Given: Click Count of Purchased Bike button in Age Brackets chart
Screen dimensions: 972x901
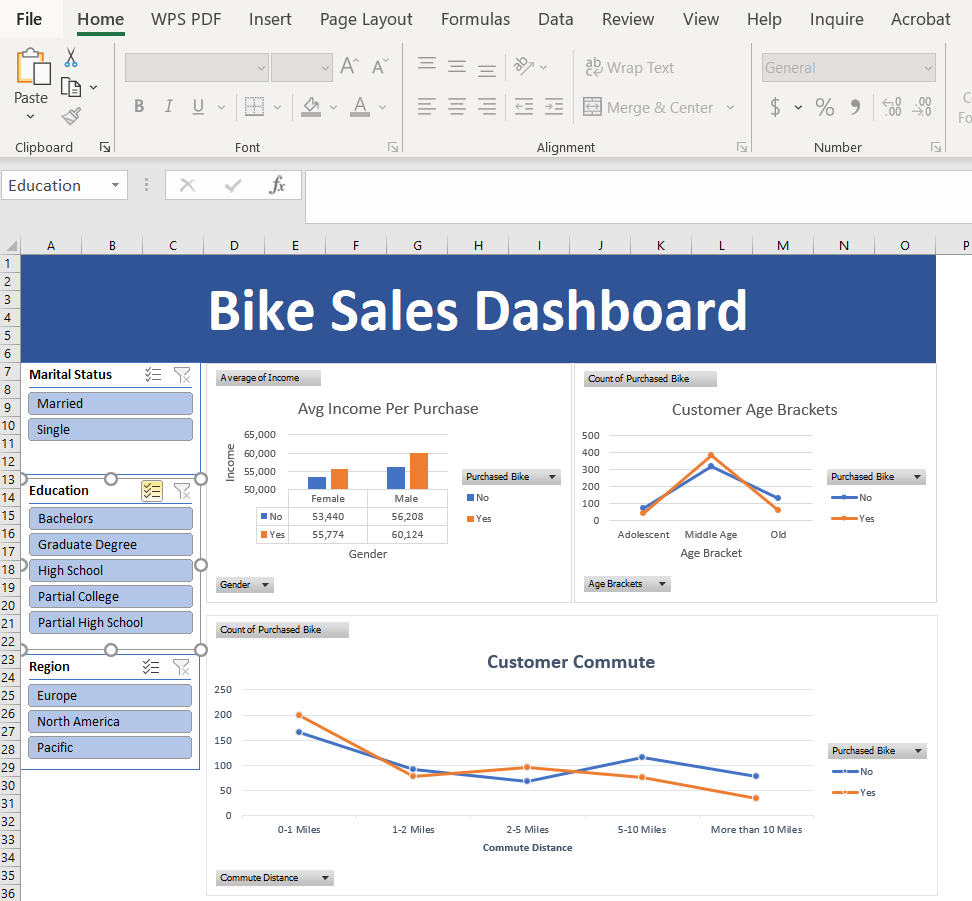Looking at the screenshot, I should pyautogui.click(x=650, y=379).
